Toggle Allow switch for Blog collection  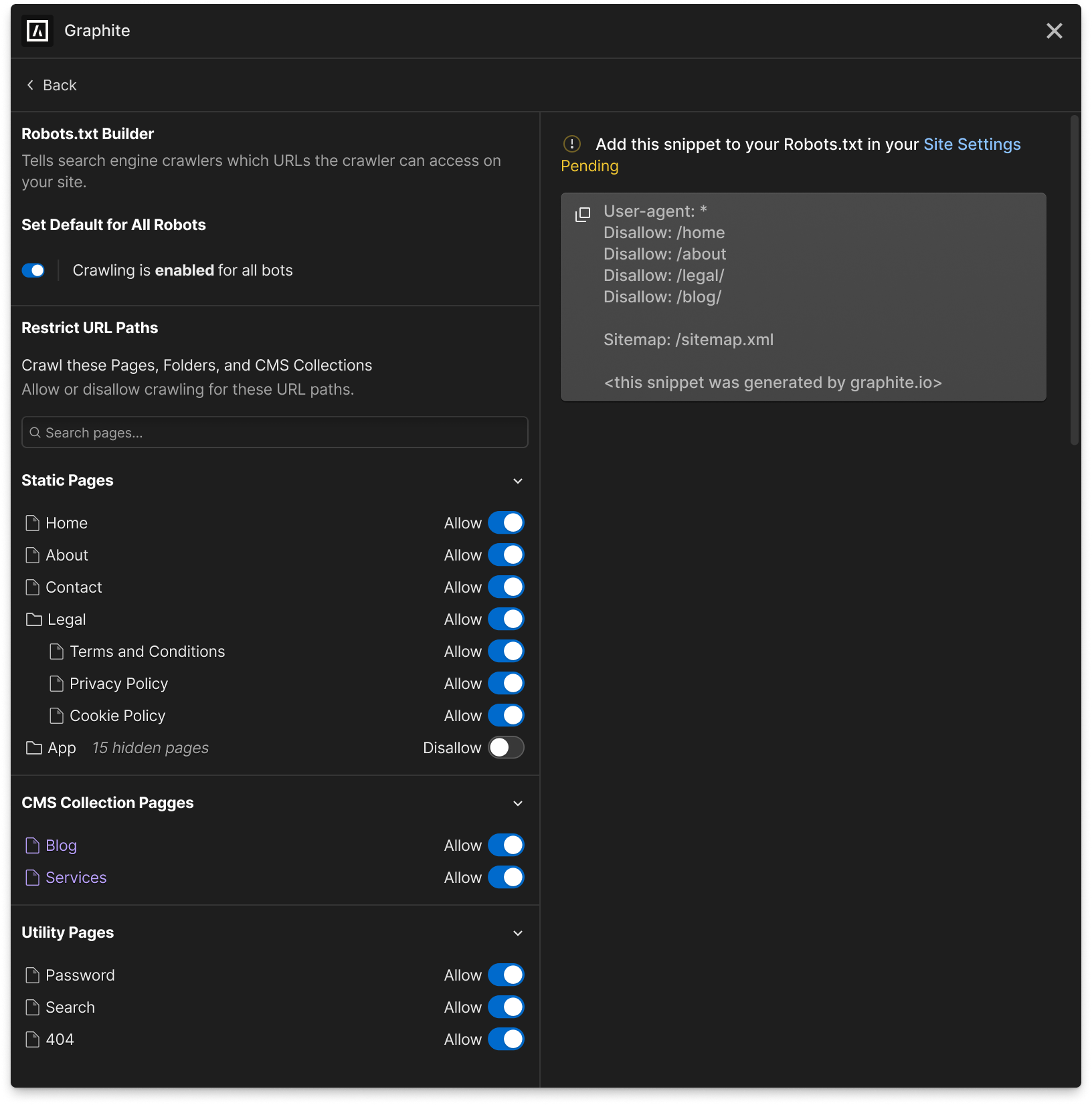506,845
